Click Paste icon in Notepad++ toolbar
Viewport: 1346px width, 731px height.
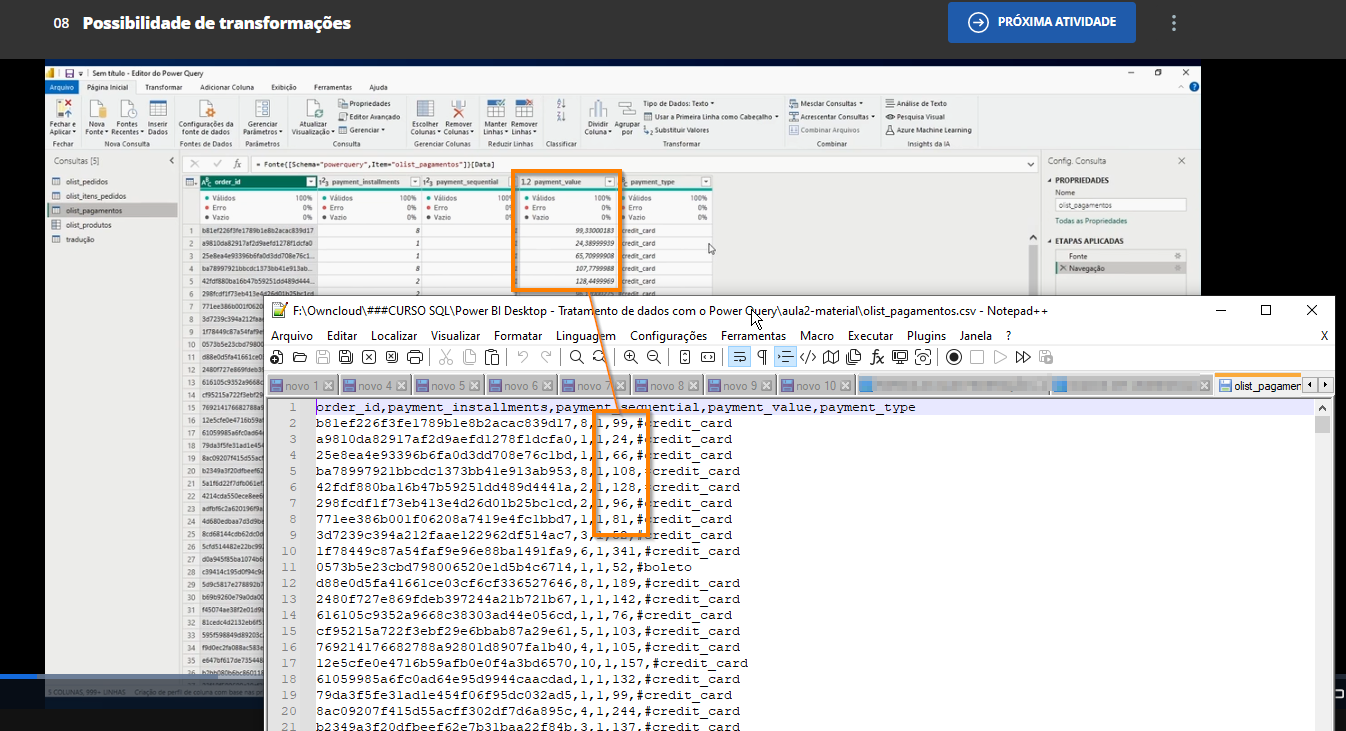[x=491, y=357]
